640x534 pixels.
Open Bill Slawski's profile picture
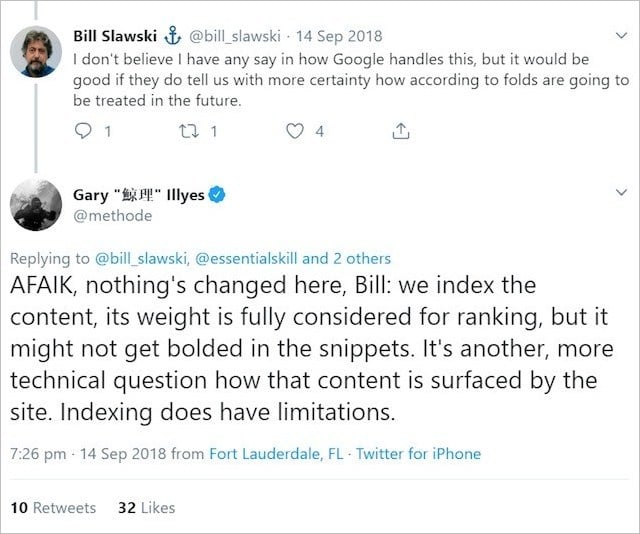[x=38, y=51]
